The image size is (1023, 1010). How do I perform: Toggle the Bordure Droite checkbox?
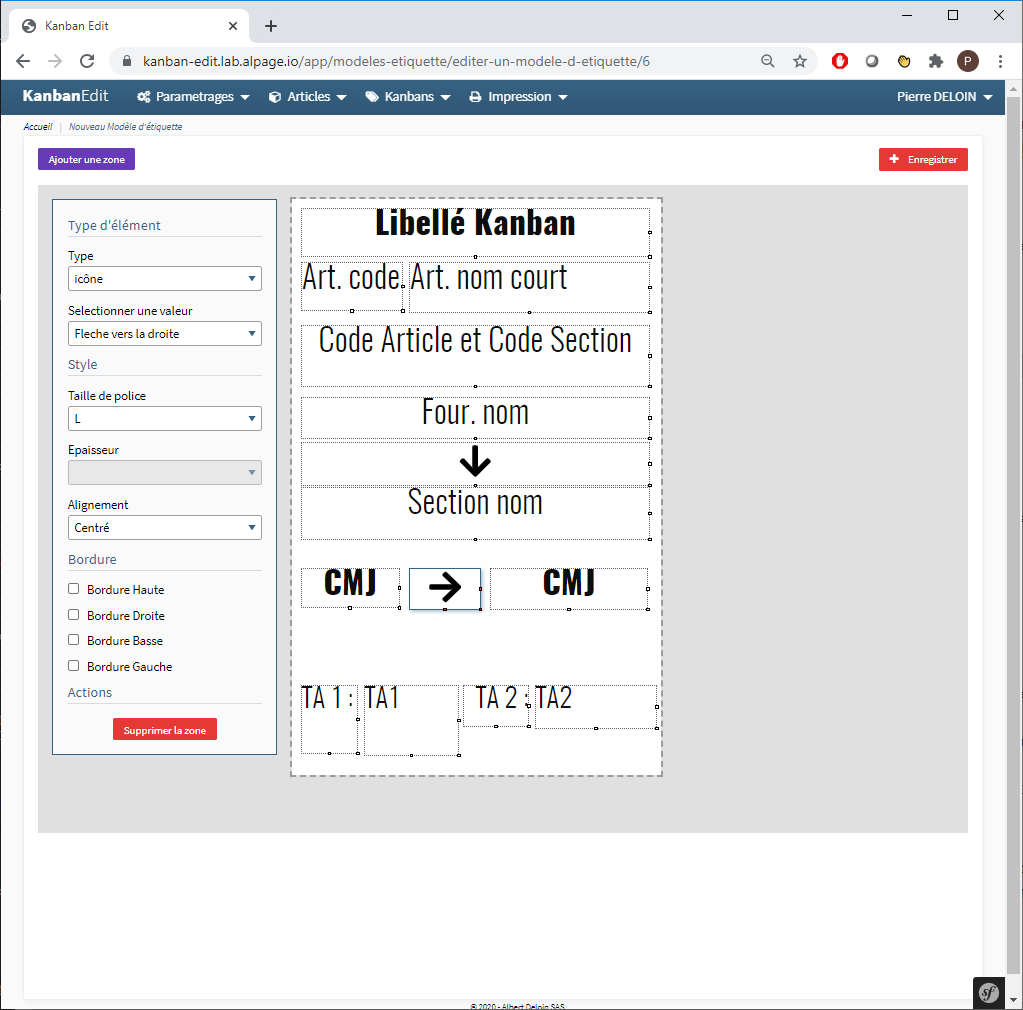tap(73, 615)
